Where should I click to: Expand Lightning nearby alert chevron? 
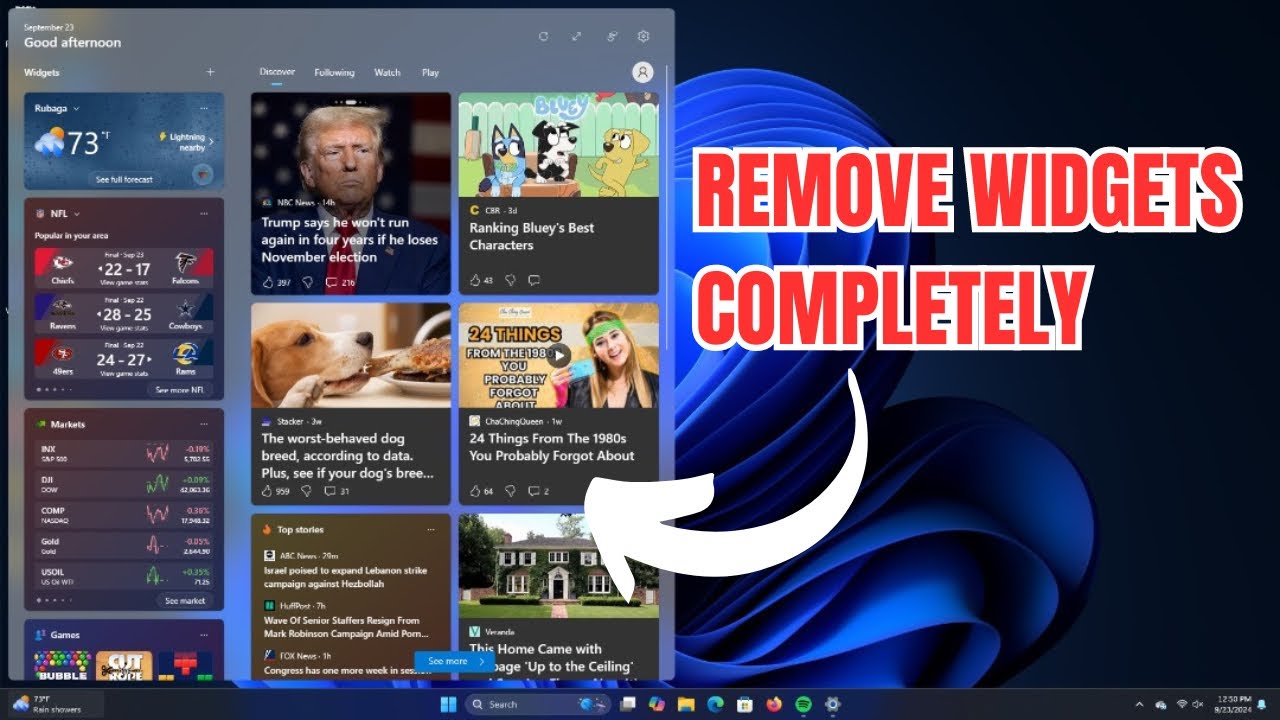click(x=211, y=141)
